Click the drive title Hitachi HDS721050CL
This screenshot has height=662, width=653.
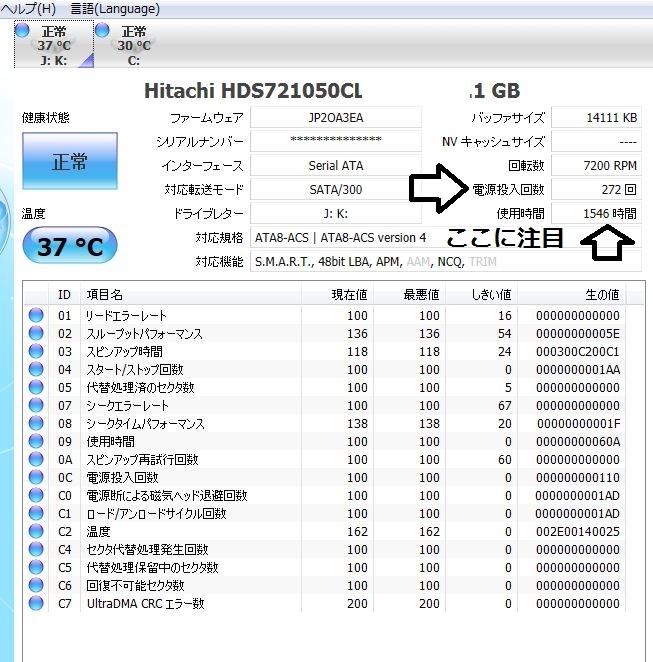tap(253, 91)
